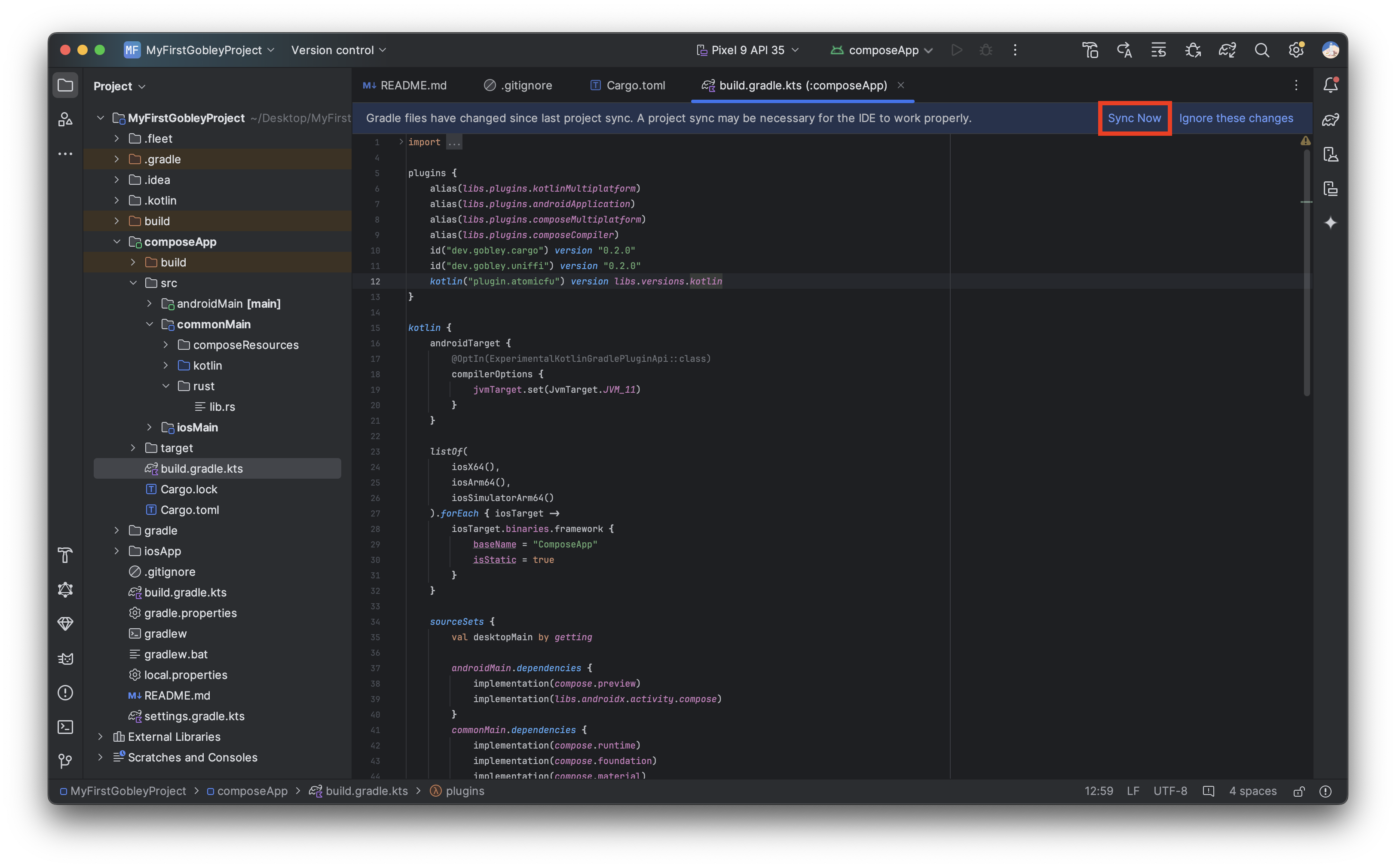Open editor tab options vertical dots

pyautogui.click(x=1296, y=86)
